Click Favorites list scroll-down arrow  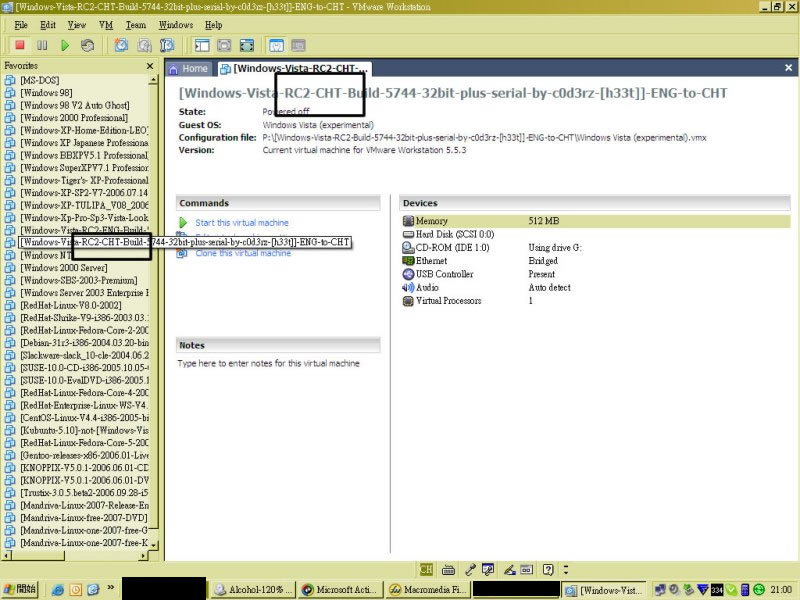[x=153, y=545]
